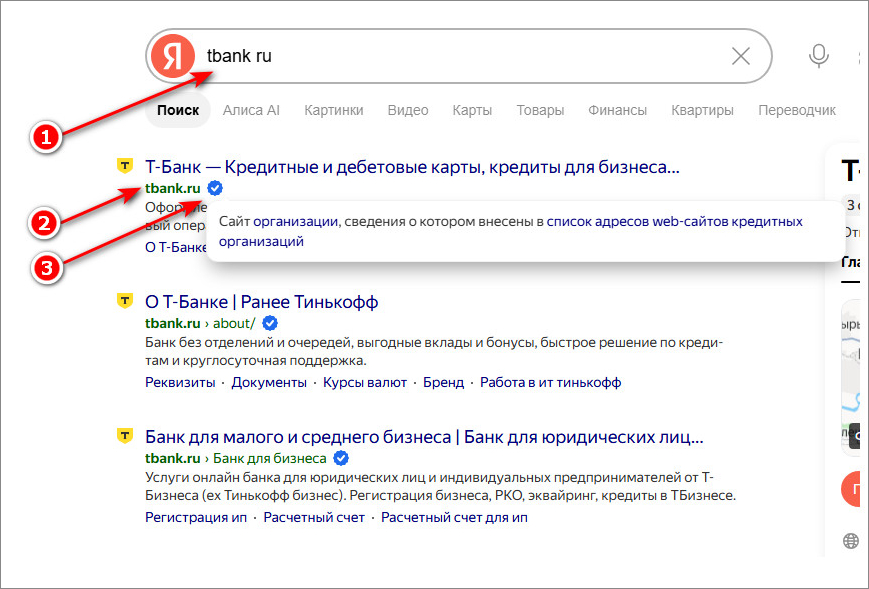Click tbank.ru URL under first result
The height and width of the screenshot is (589, 869).
(173, 188)
